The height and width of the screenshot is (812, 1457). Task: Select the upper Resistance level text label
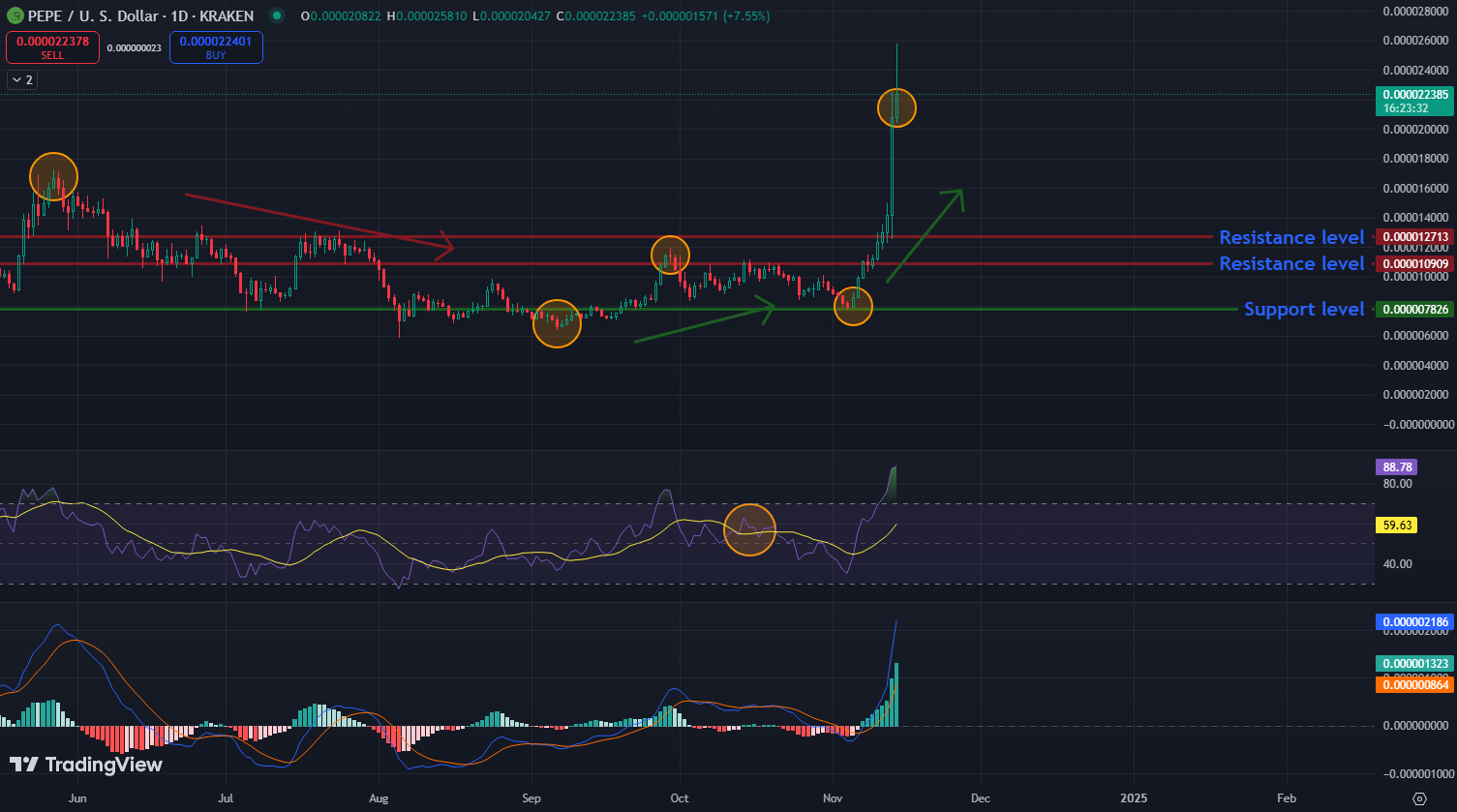pyautogui.click(x=1291, y=237)
